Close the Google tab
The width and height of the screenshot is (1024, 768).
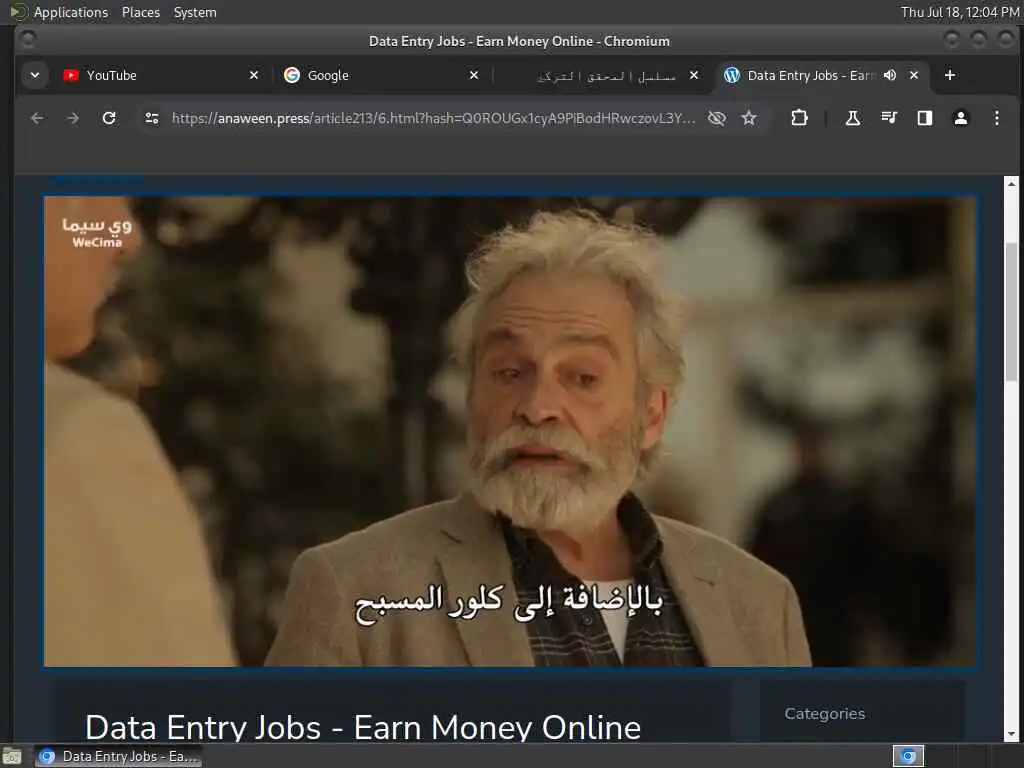[x=474, y=75]
